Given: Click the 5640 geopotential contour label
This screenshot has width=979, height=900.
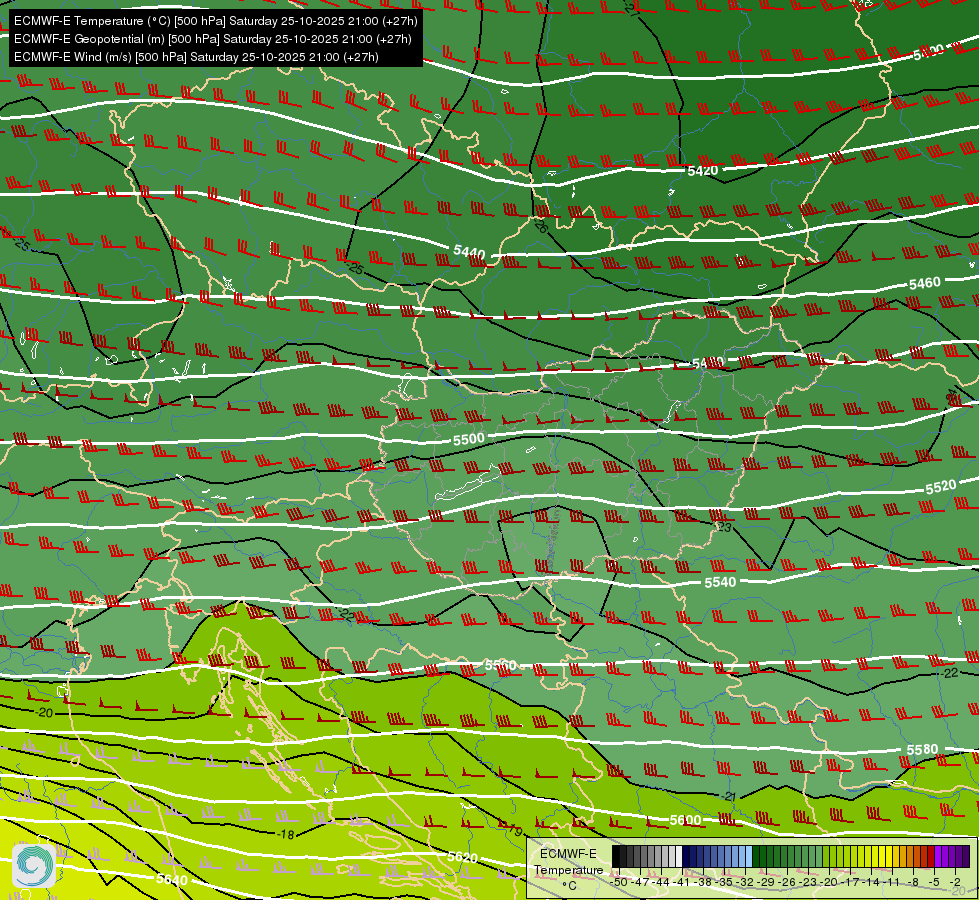Looking at the screenshot, I should (172, 879).
